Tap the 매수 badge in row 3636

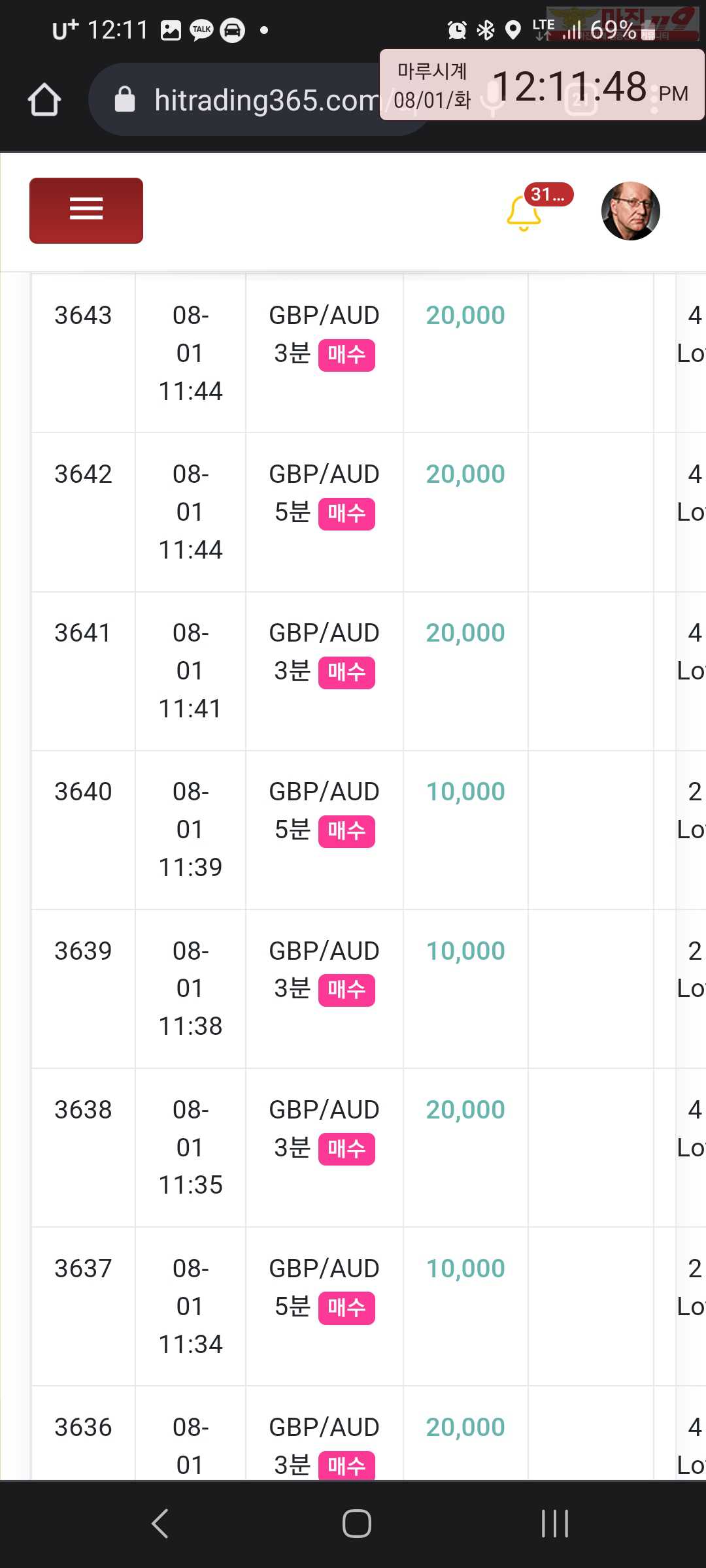tap(346, 1466)
